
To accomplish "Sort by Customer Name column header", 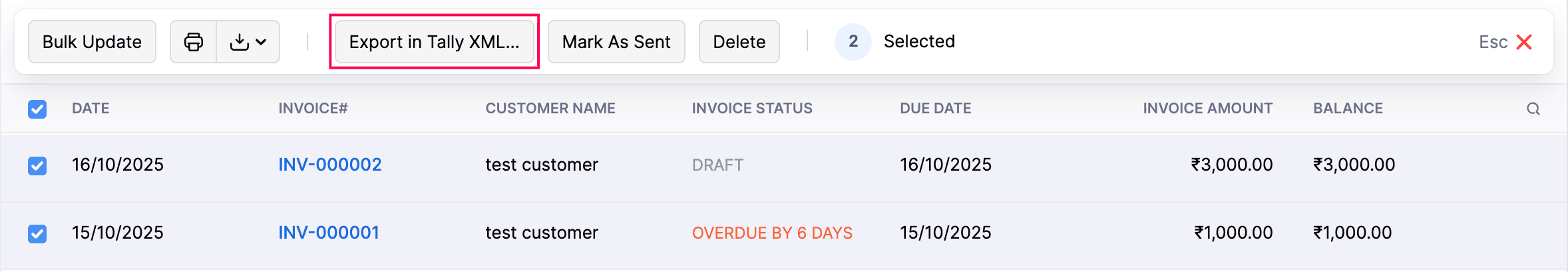I will (550, 109).
